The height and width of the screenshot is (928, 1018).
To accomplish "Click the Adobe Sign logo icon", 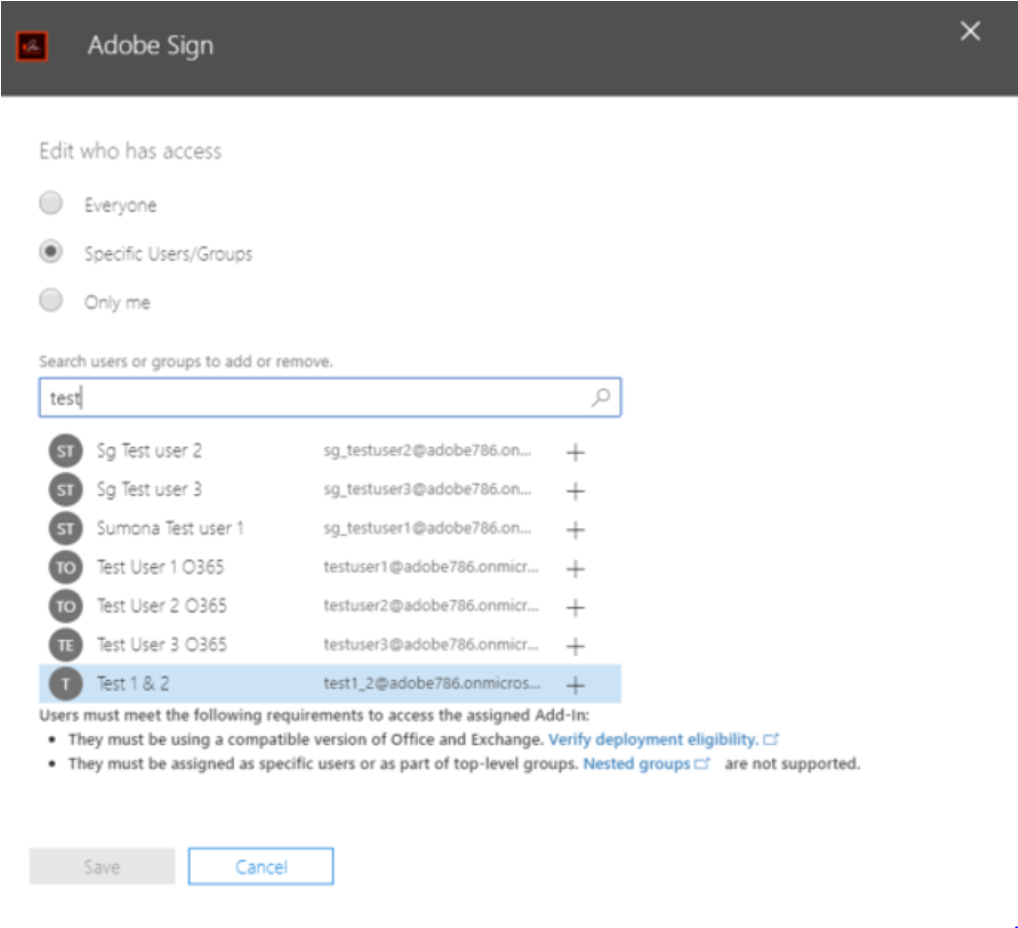I will coord(31,44).
